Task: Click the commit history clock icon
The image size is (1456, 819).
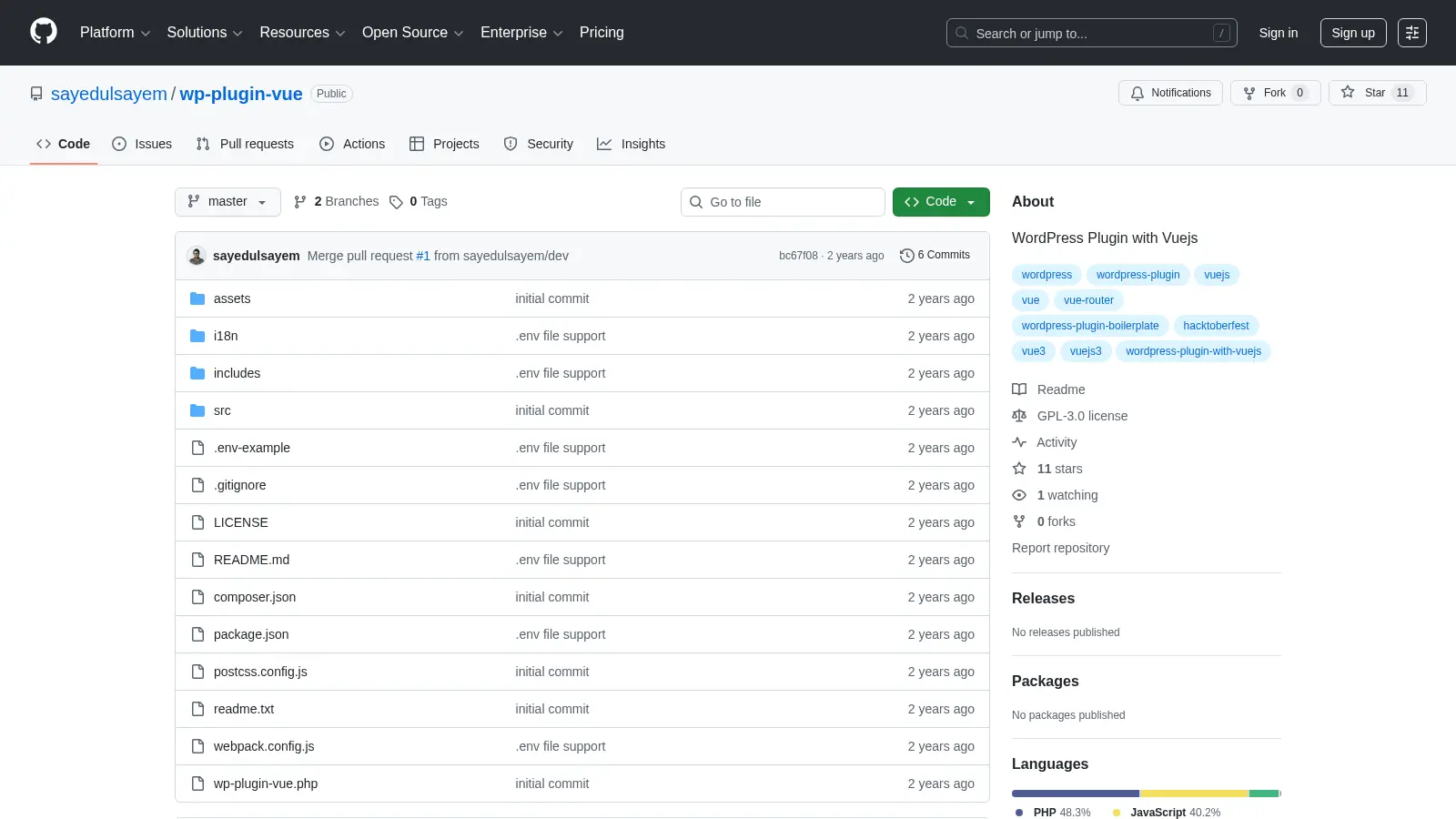Action: tap(906, 256)
